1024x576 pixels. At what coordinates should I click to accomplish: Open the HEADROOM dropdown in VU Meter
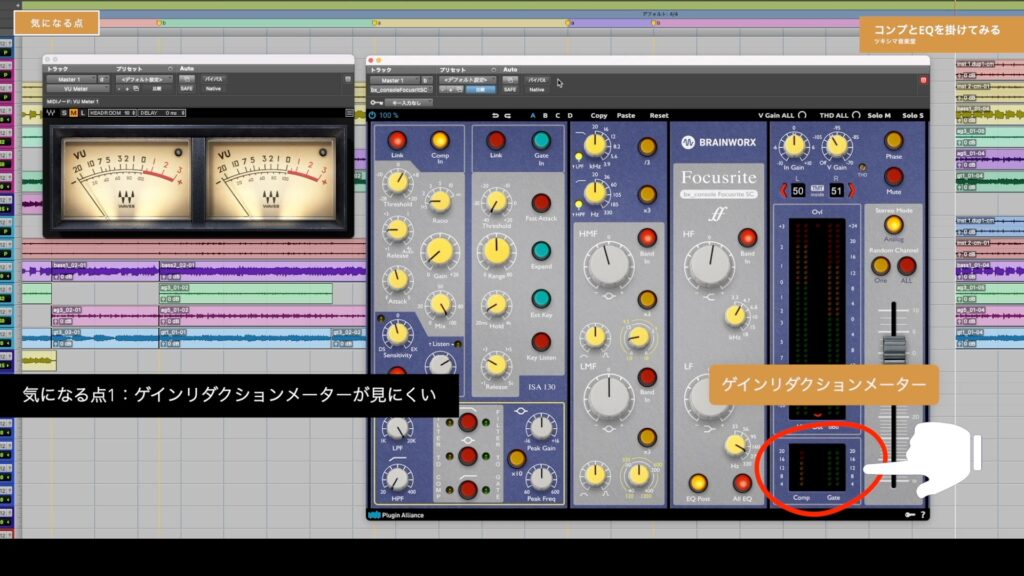(112, 113)
